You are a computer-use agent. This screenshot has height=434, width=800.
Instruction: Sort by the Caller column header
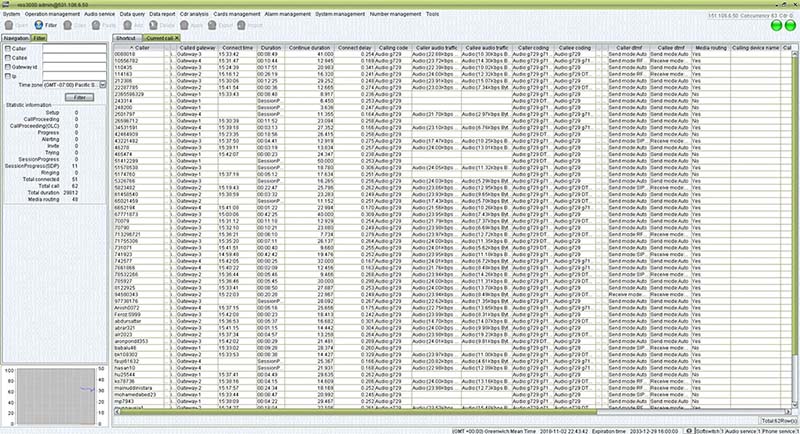pyautogui.click(x=139, y=47)
